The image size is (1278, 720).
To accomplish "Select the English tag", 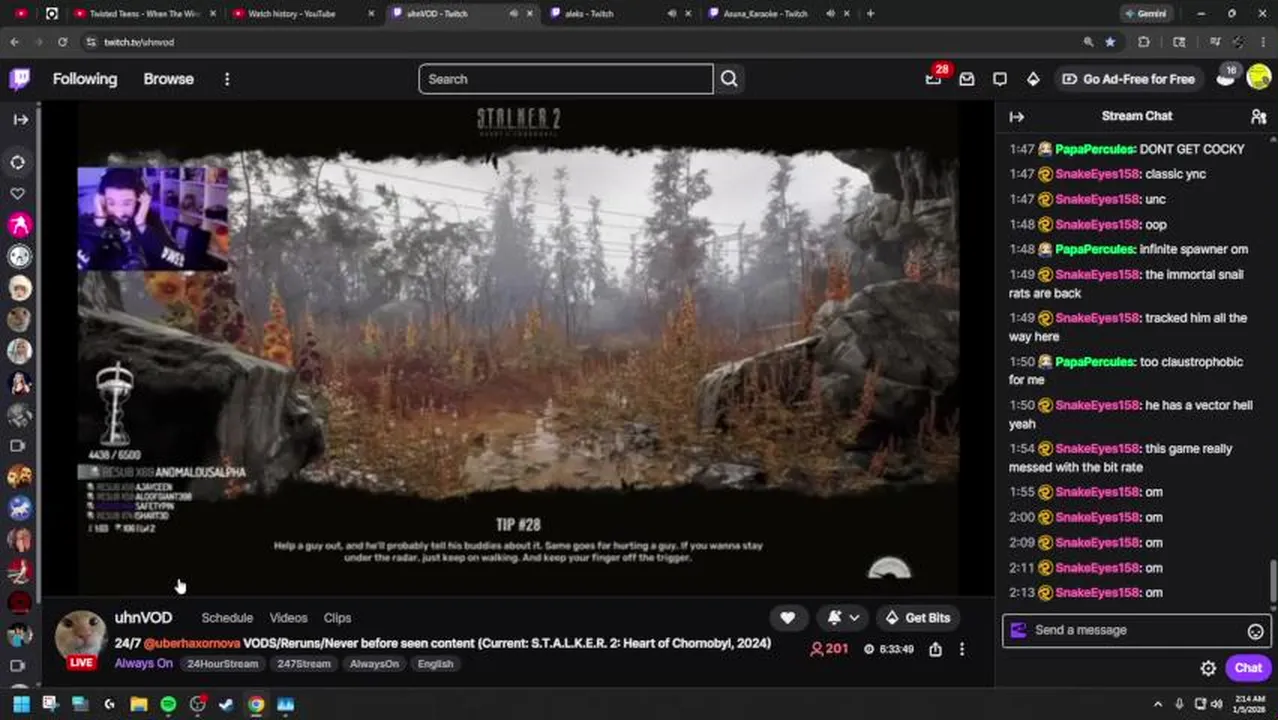I will click(x=435, y=664).
